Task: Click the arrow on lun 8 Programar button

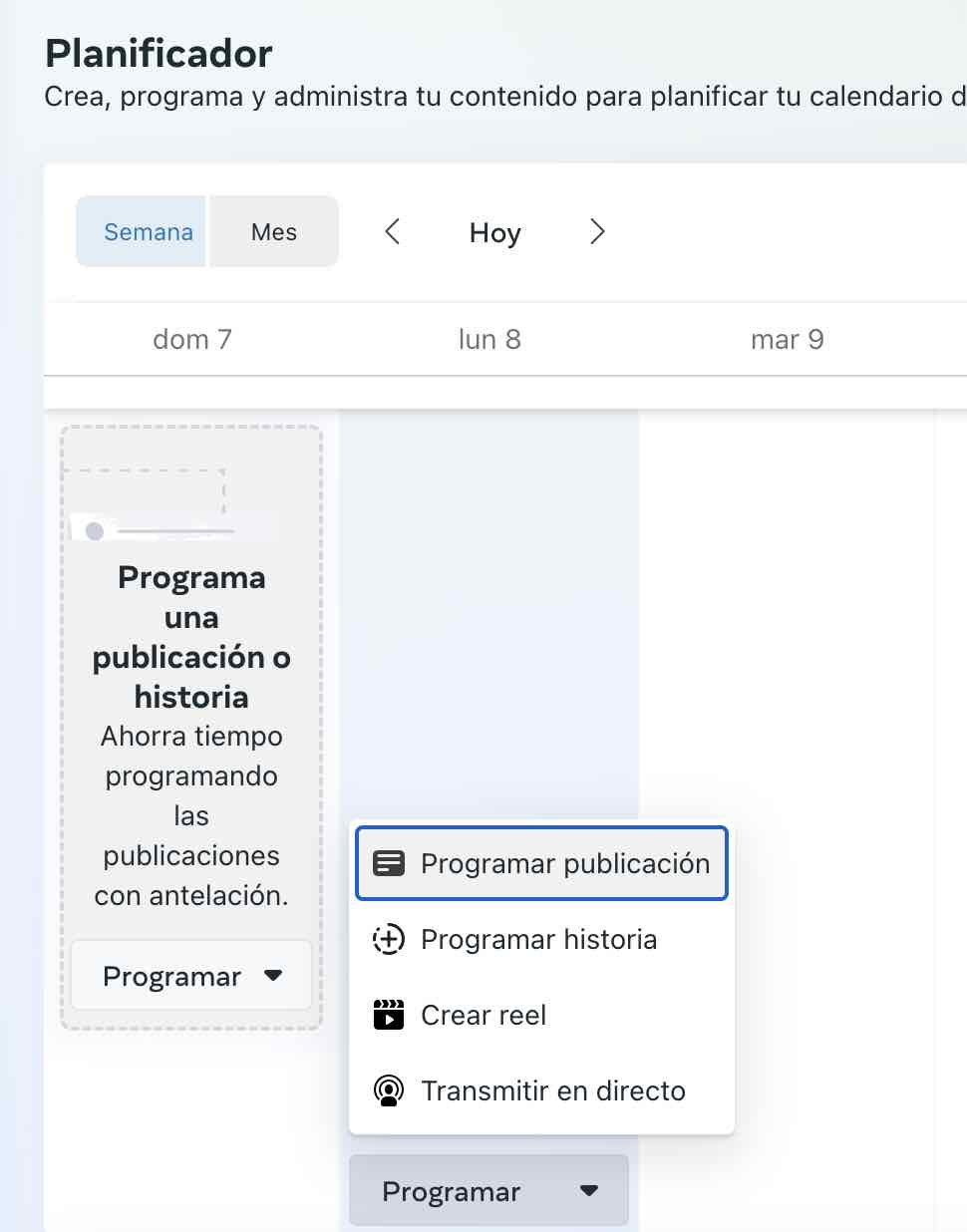Action: 589,1191
